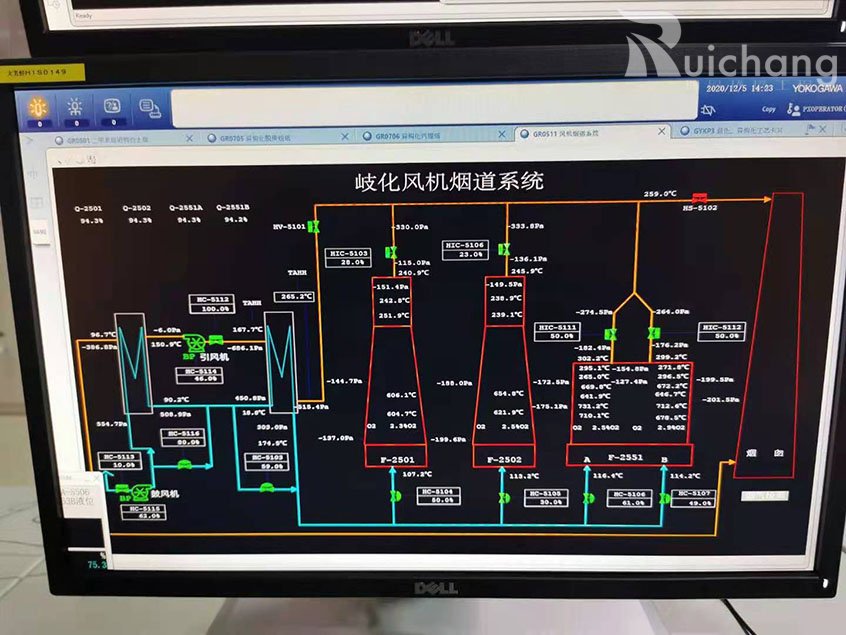Viewport: 846px width, 635px height.
Task: Open the system alarm lamp icon
Action: [75, 107]
